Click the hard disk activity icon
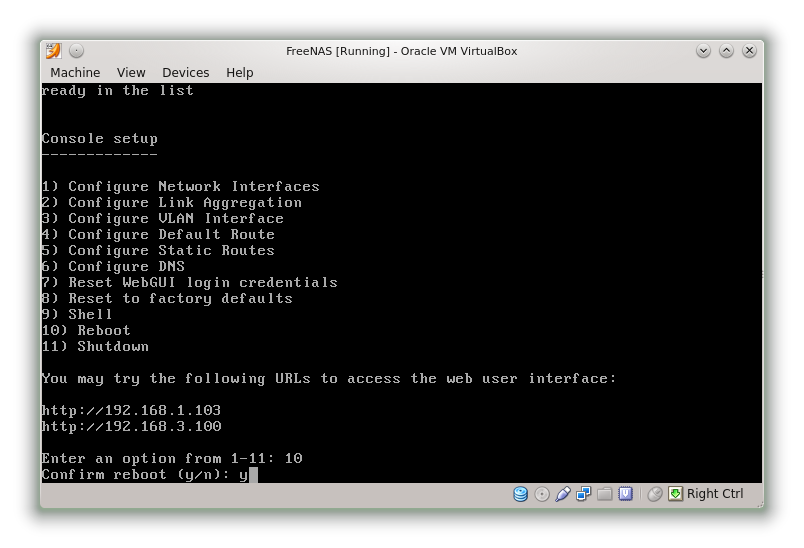804x548 pixels. 520,494
